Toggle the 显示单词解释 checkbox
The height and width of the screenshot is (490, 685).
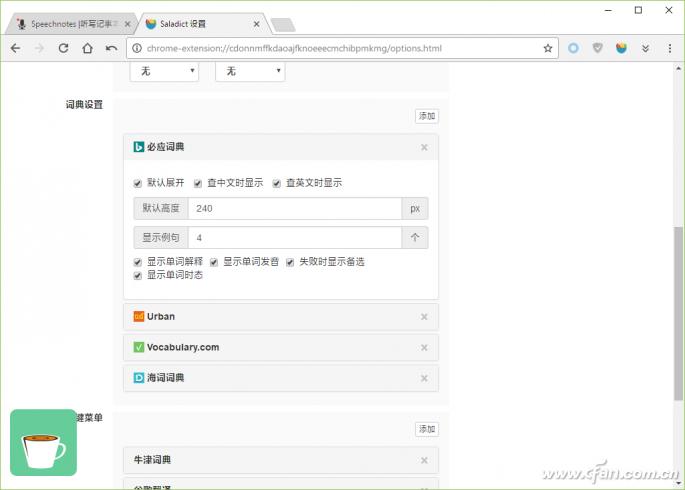pyautogui.click(x=138, y=262)
